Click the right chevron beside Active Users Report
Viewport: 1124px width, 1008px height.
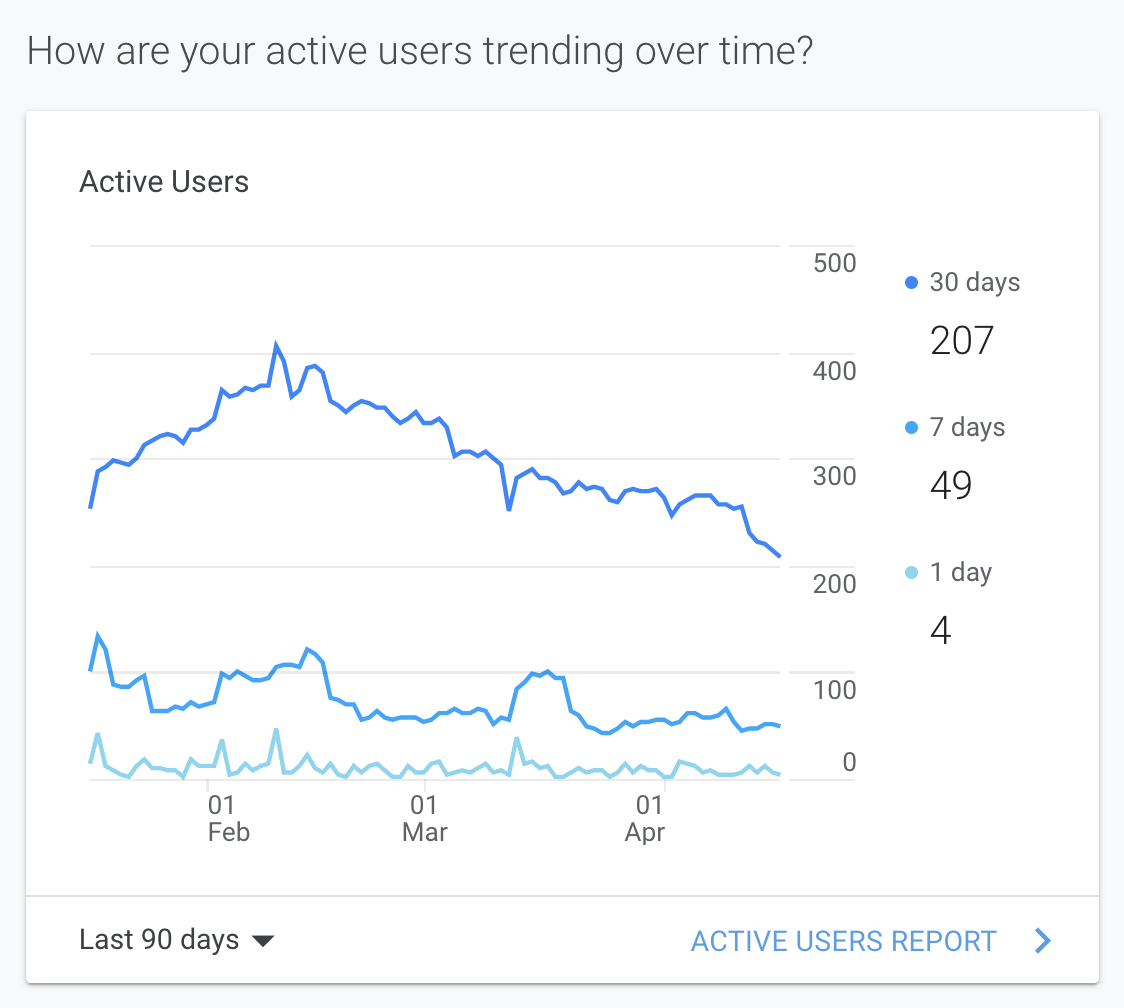pyautogui.click(x=1043, y=941)
